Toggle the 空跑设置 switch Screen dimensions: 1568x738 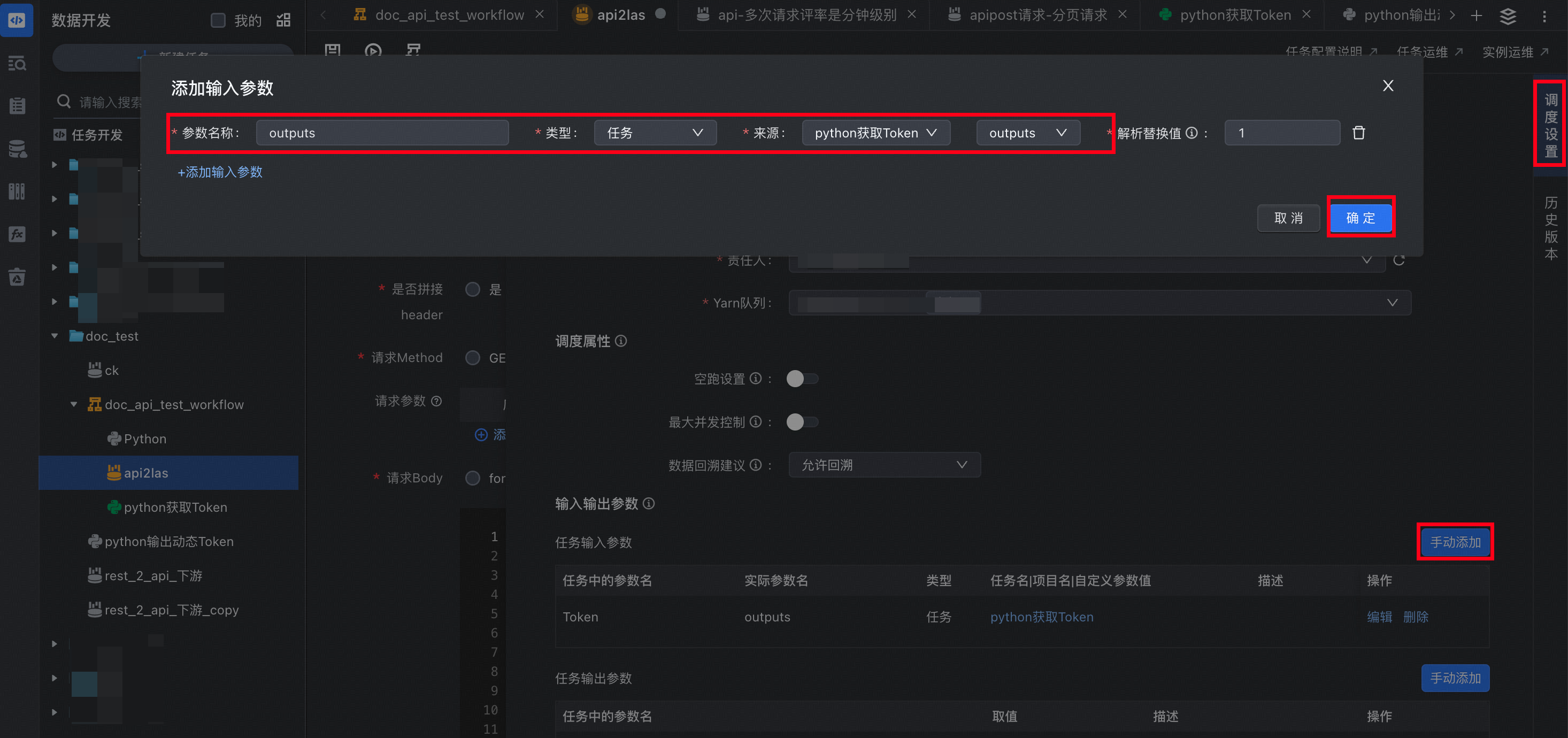[x=801, y=379]
